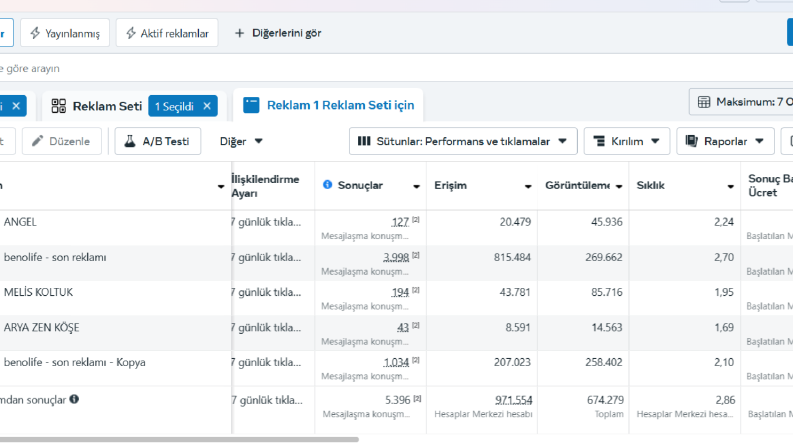Screen dimensions: 793x446
Task: Clear the '1 Seçildi' selection with its X
Action: (207, 106)
